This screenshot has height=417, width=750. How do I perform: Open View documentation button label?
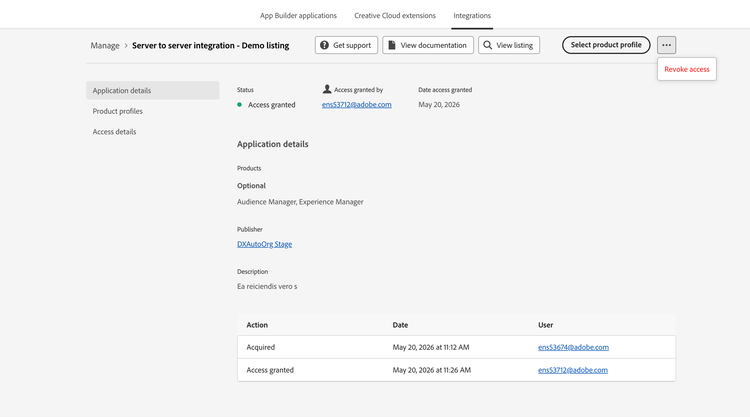433,45
